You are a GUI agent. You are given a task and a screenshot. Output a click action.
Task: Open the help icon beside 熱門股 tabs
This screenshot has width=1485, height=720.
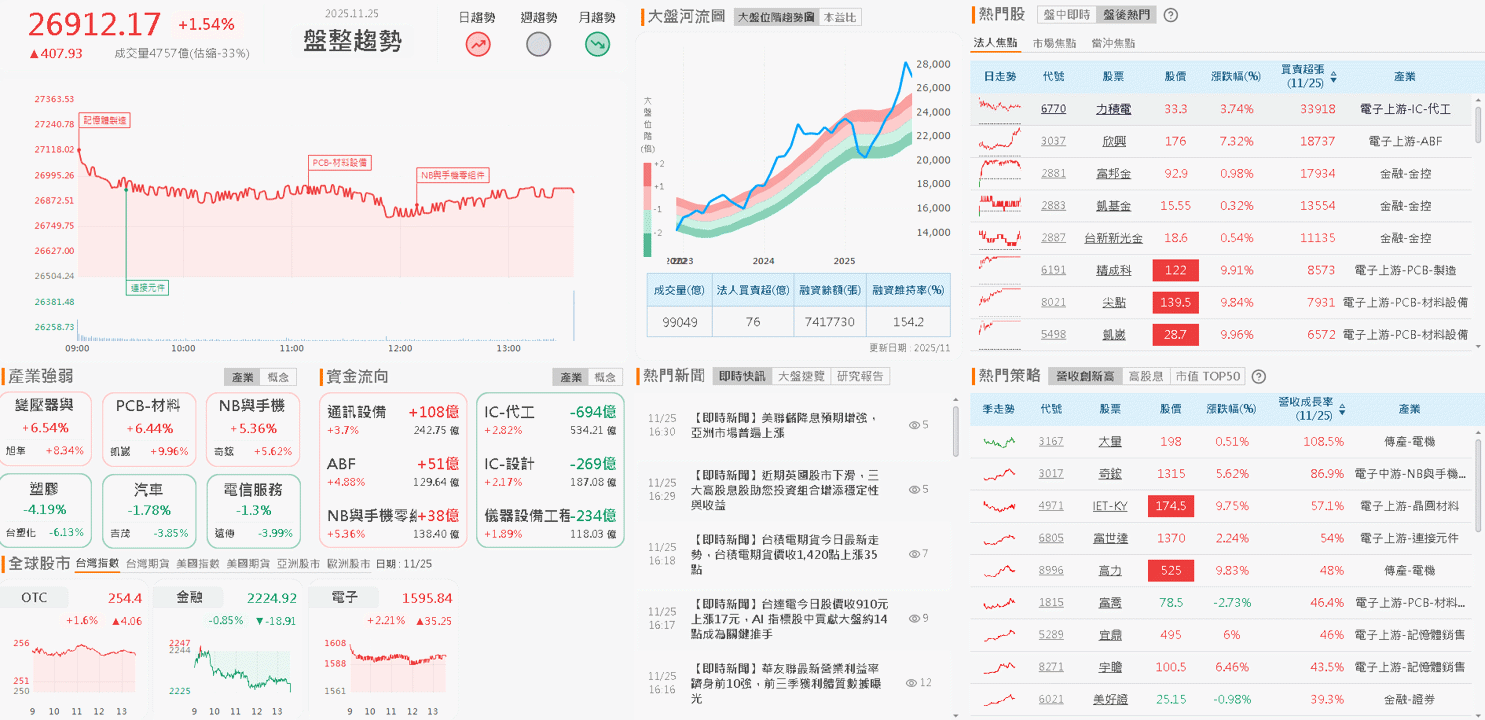(1171, 15)
